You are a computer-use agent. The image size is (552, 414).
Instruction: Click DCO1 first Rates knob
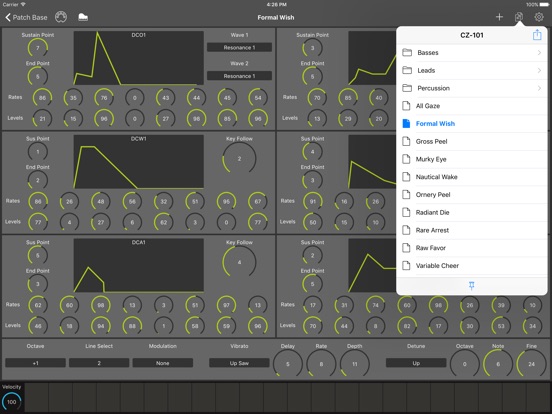[42, 98]
